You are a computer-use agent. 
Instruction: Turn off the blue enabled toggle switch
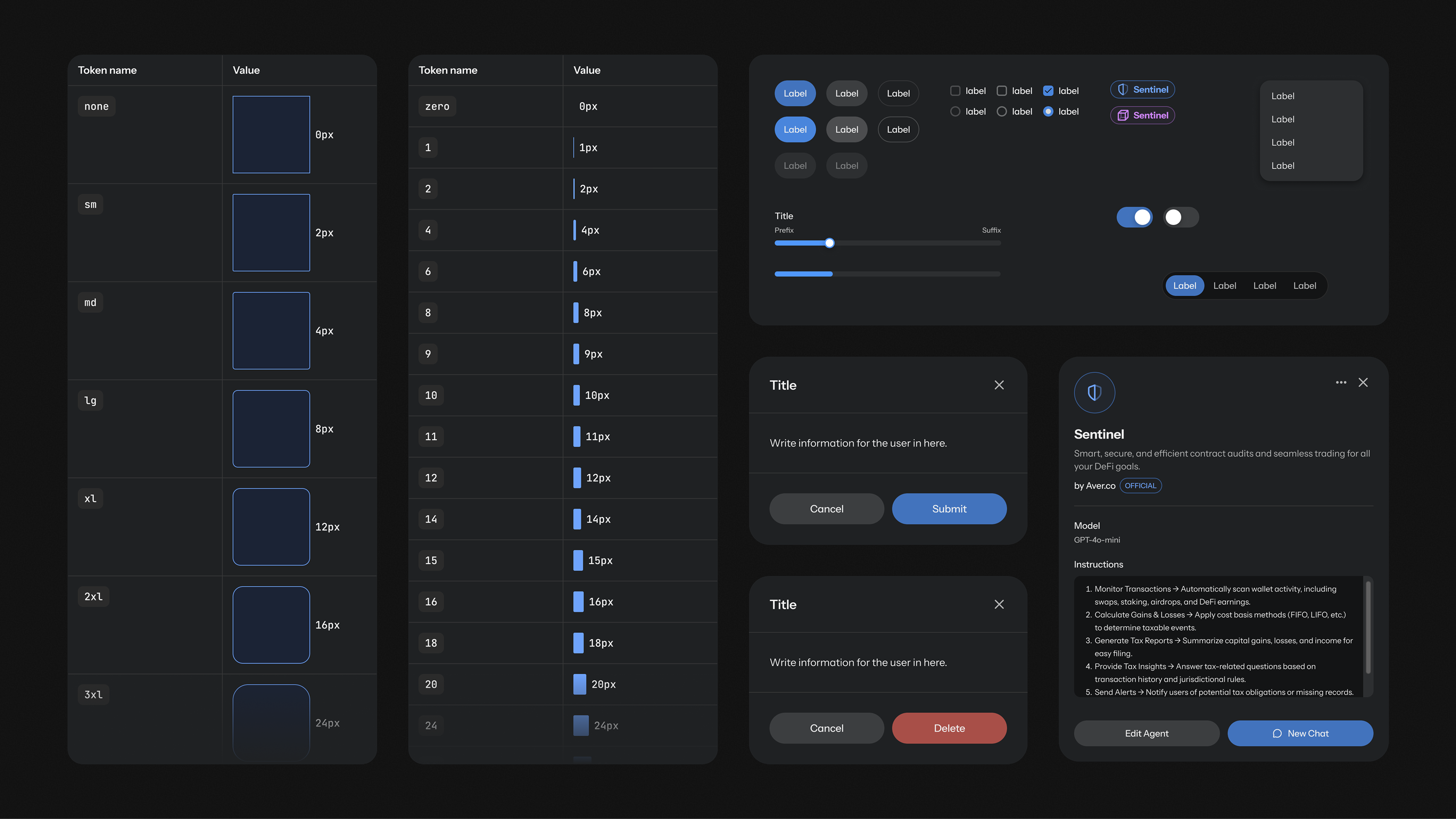(1134, 217)
